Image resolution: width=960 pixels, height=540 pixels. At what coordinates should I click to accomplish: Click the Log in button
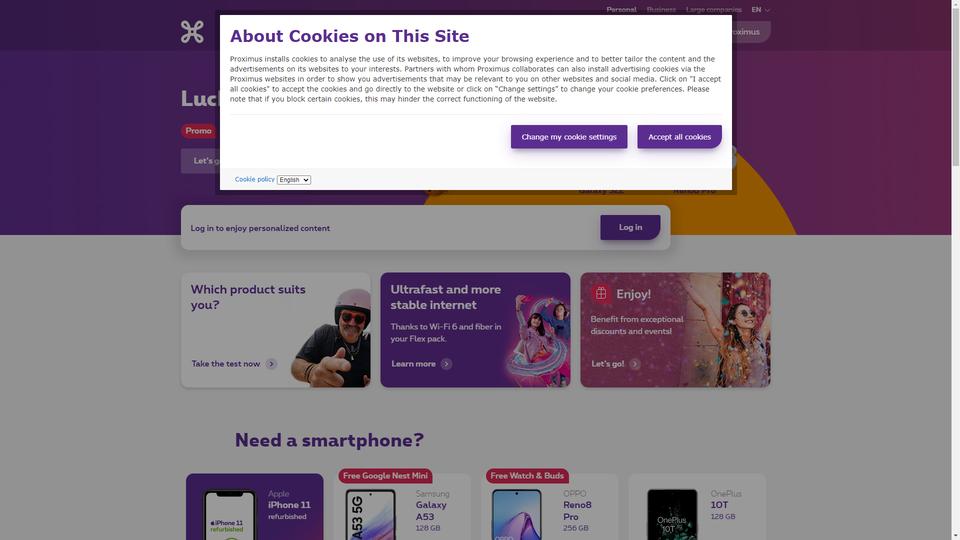(x=630, y=227)
